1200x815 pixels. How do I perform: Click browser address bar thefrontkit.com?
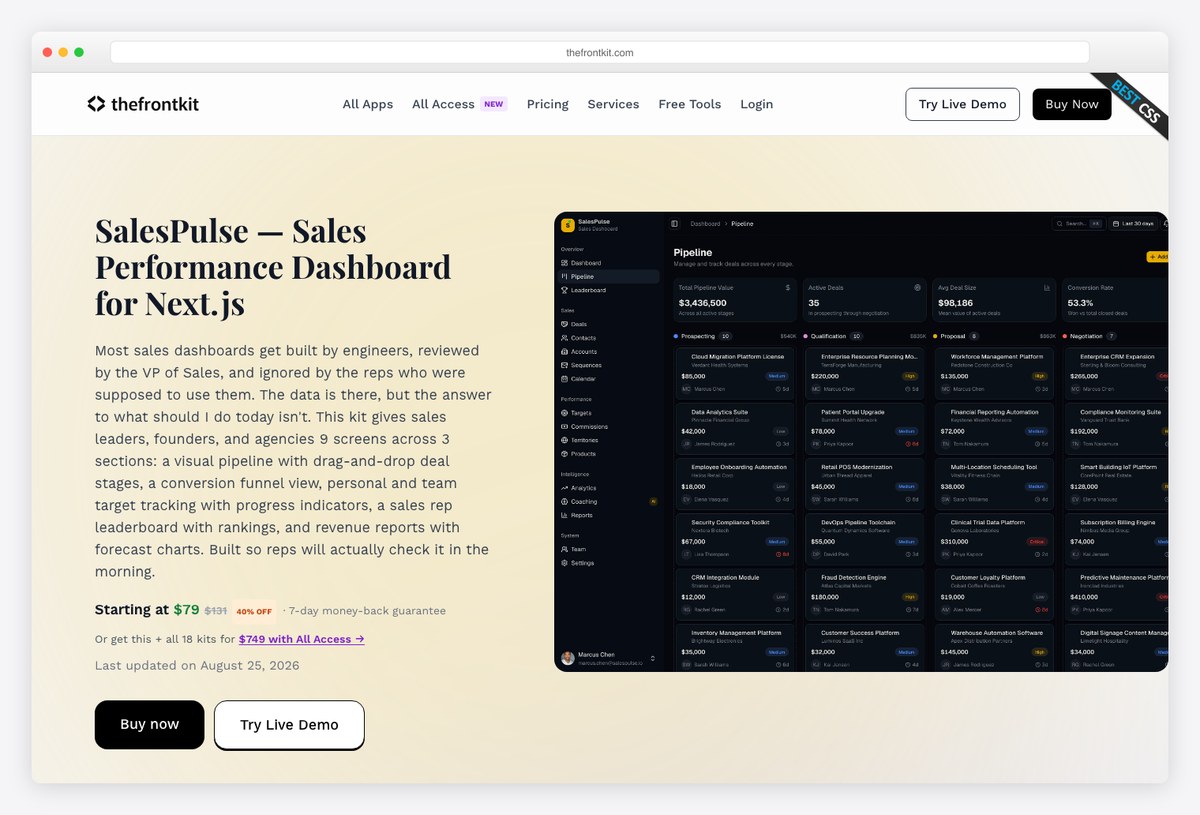coord(600,53)
